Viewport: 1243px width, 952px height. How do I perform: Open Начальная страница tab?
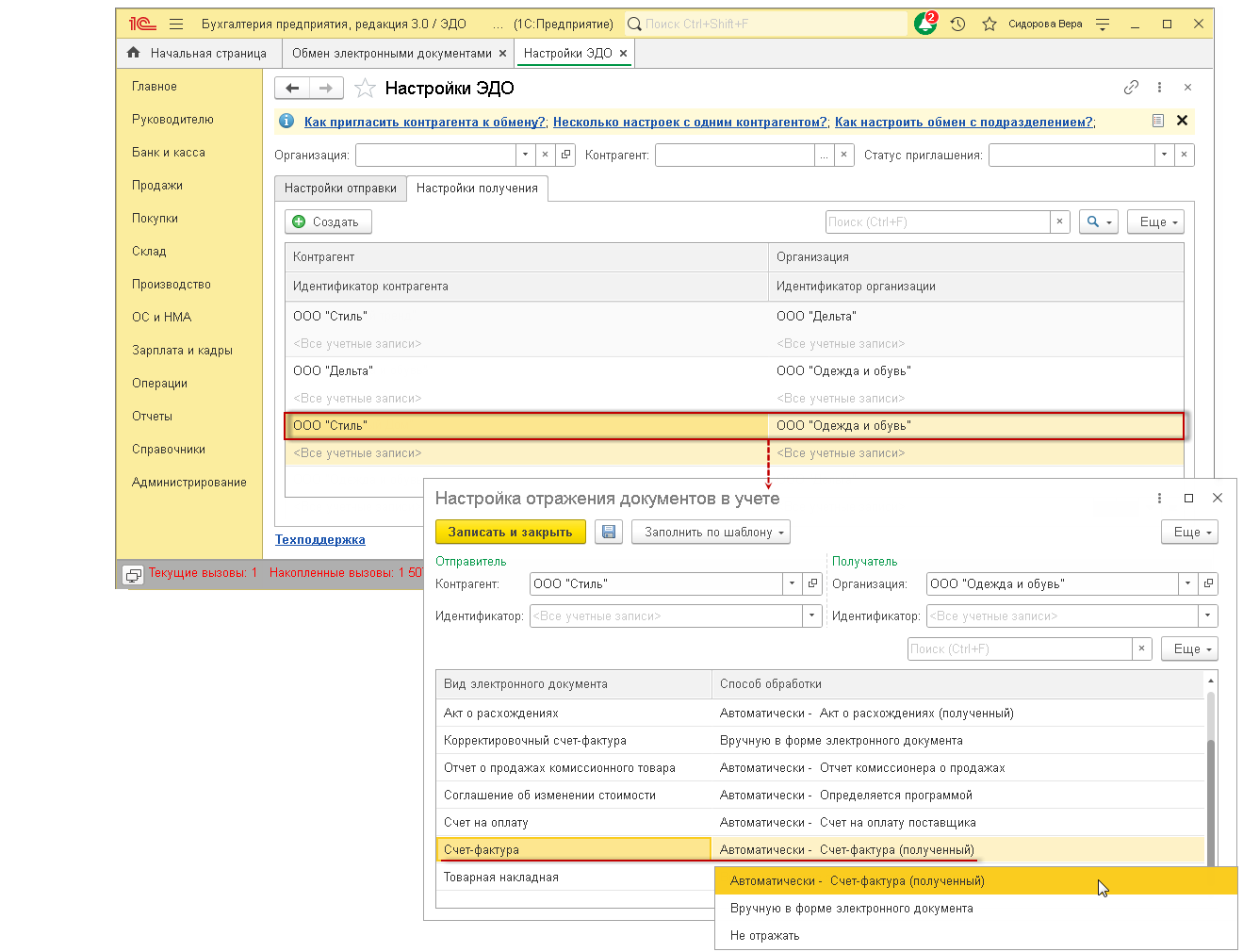pyautogui.click(x=198, y=54)
